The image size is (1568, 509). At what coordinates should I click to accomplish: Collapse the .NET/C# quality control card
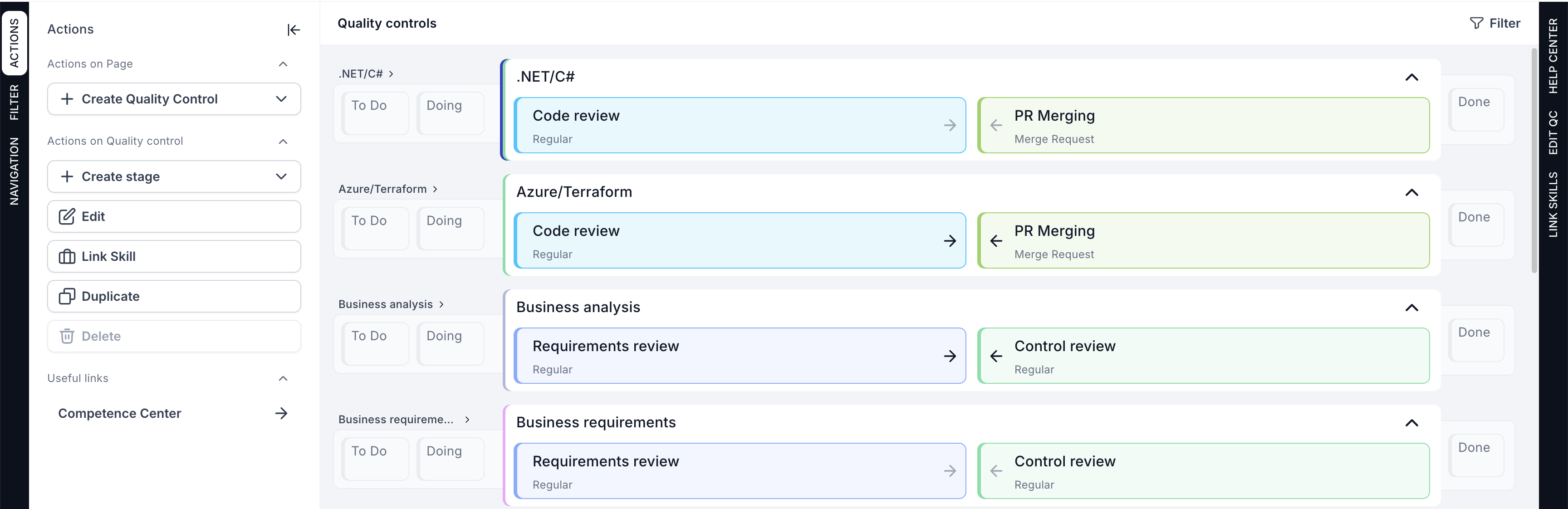[x=1411, y=77]
